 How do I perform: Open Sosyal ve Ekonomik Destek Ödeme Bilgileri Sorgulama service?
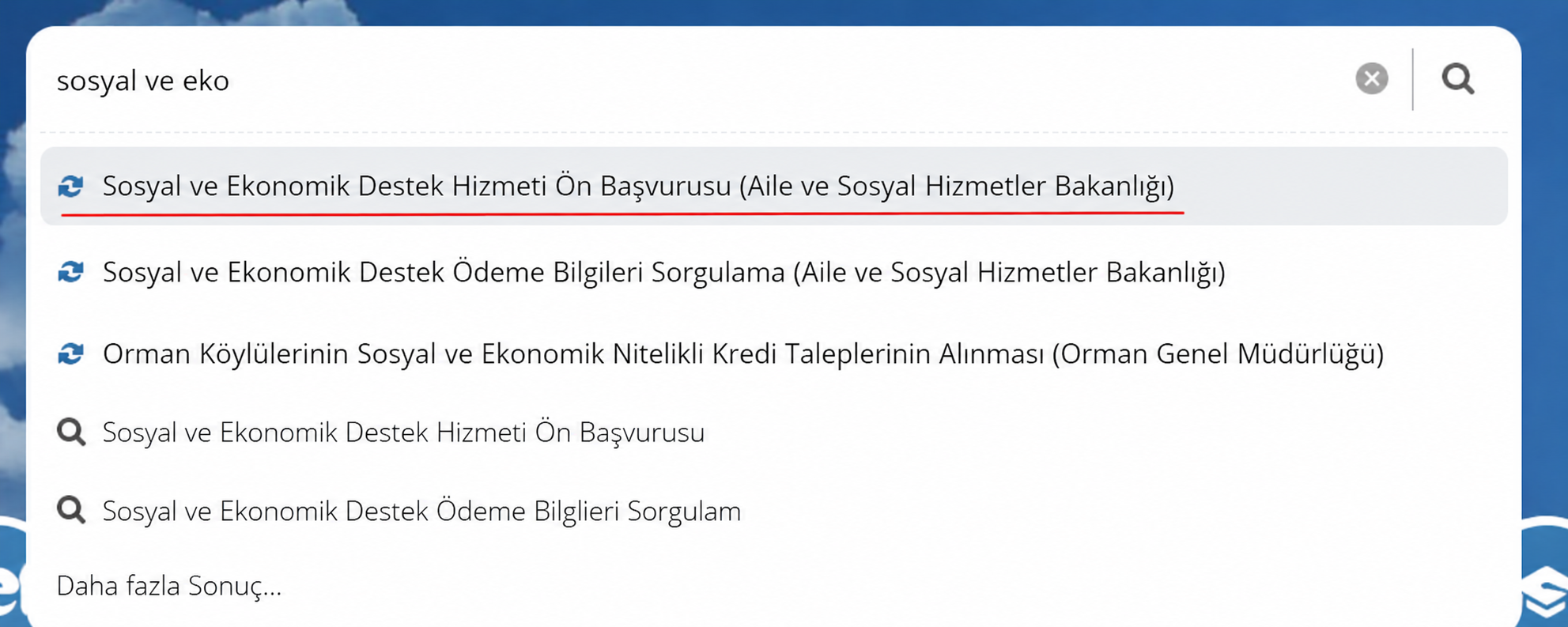point(773,272)
